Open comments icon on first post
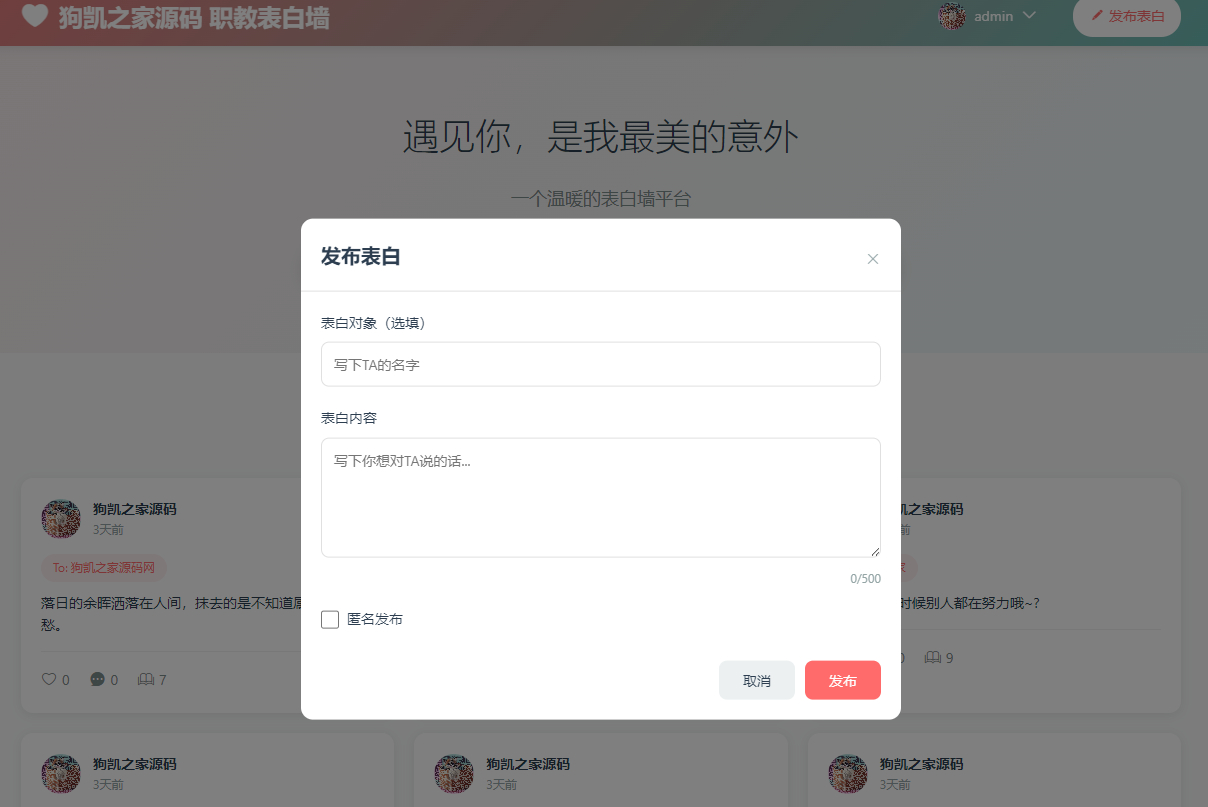This screenshot has height=807, width=1208. pos(98,680)
